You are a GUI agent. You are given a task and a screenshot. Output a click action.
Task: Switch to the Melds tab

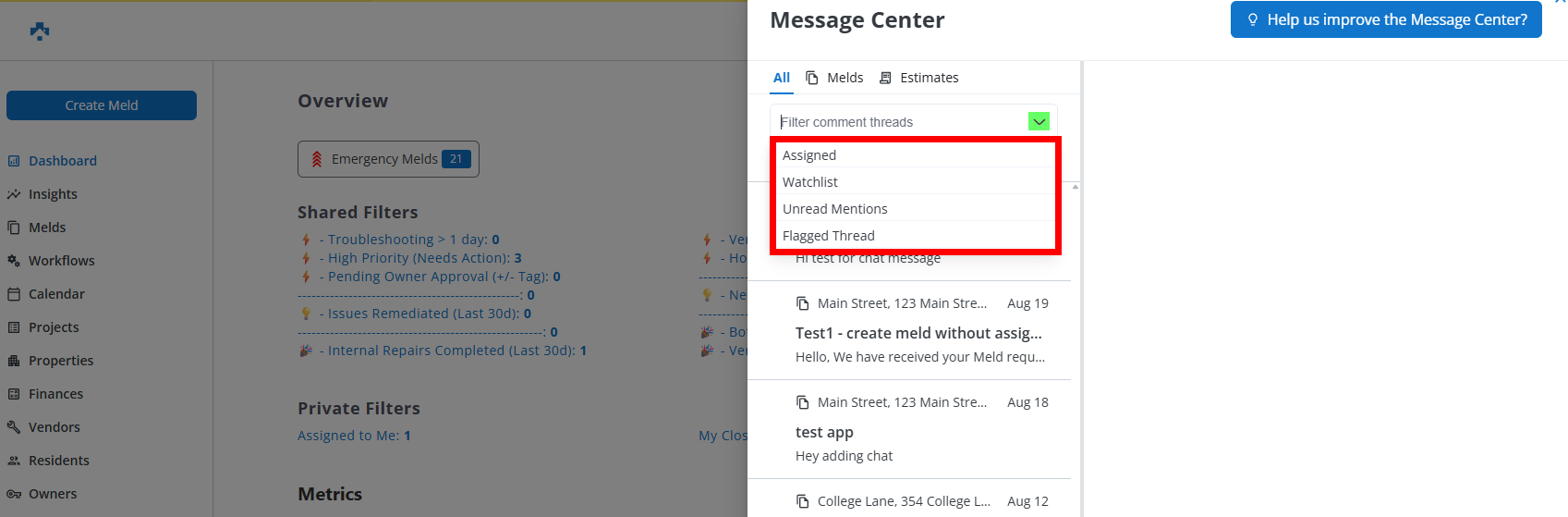coord(834,78)
